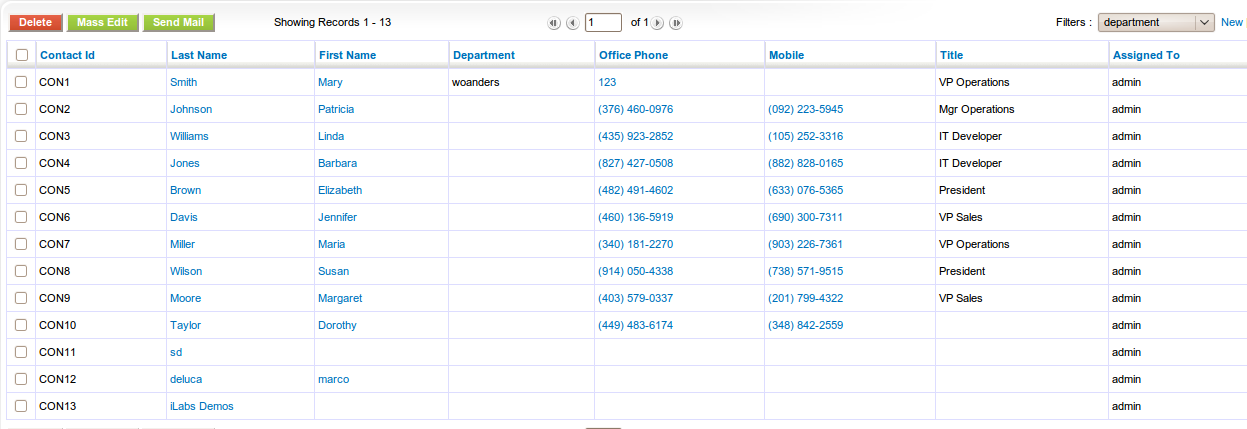The width and height of the screenshot is (1247, 429).
Task: Select the checkbox for CON5 row
Action: tap(21, 190)
